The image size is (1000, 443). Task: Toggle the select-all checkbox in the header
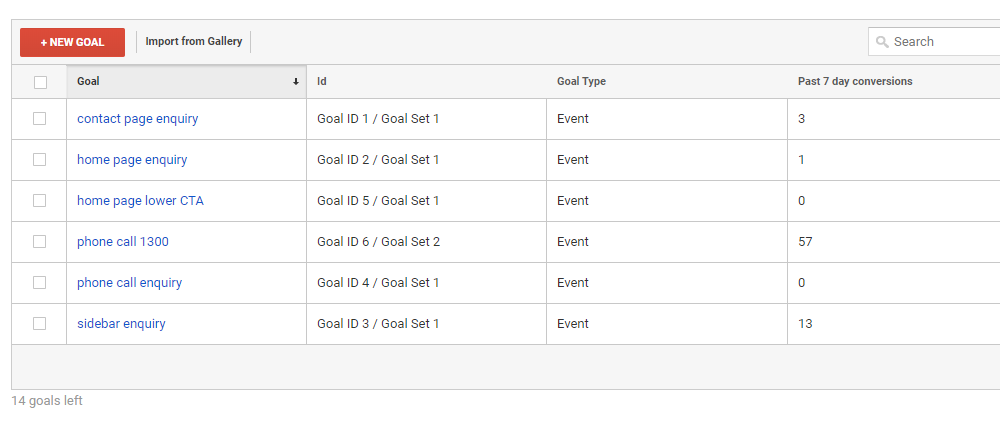(40, 82)
